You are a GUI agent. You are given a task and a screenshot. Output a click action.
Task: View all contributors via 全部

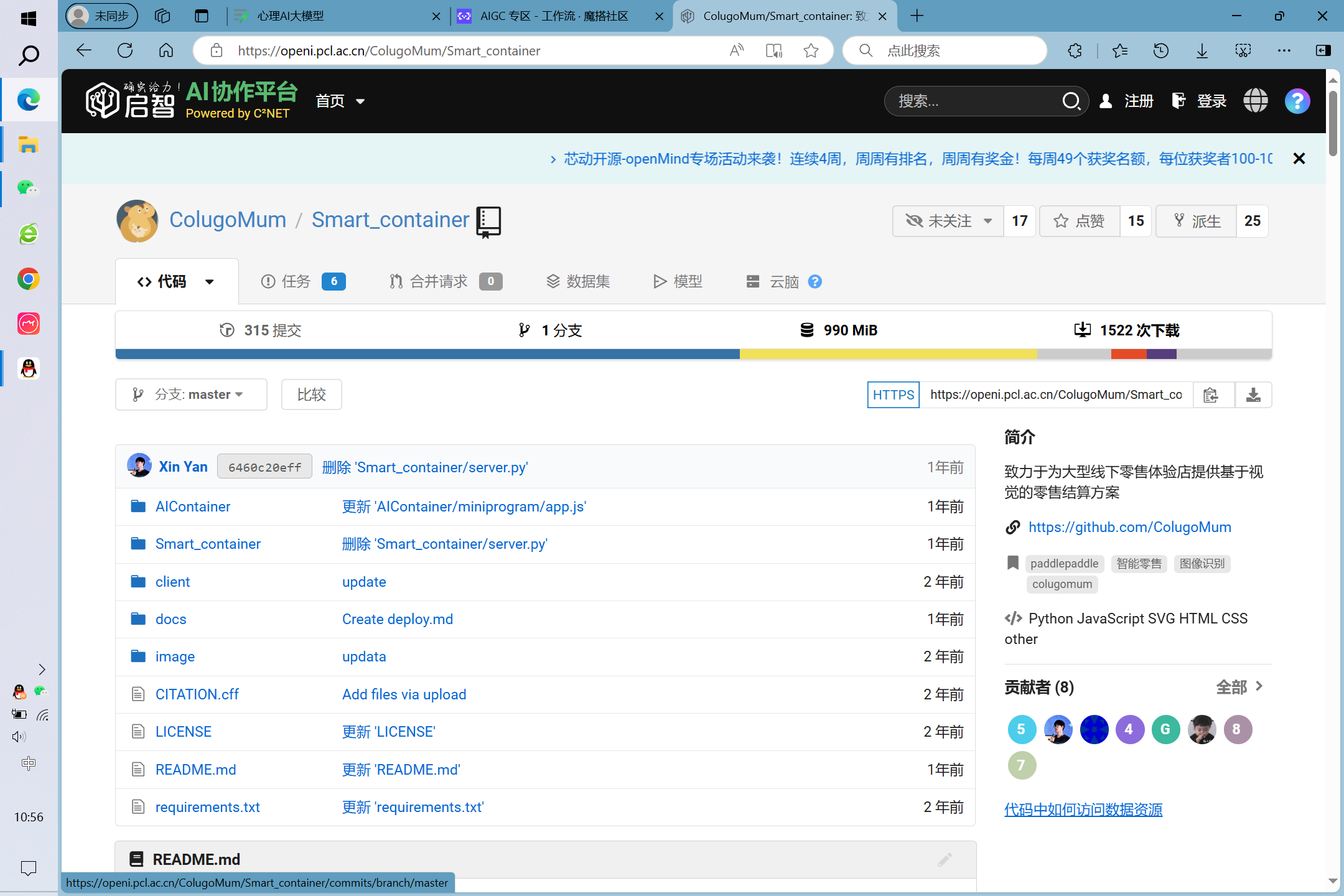tap(1239, 687)
